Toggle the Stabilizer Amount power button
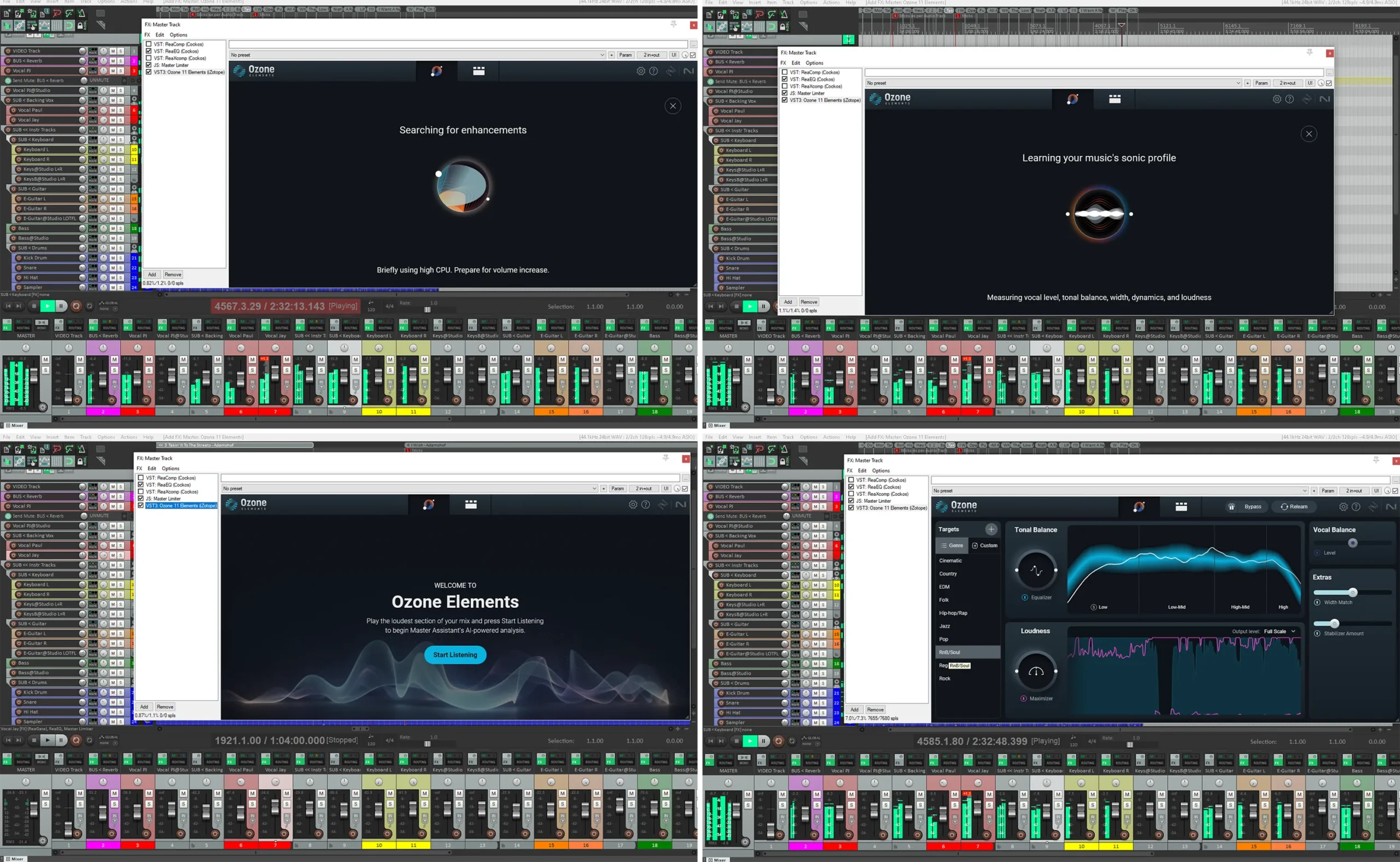This screenshot has width=1400, height=862. [1317, 634]
